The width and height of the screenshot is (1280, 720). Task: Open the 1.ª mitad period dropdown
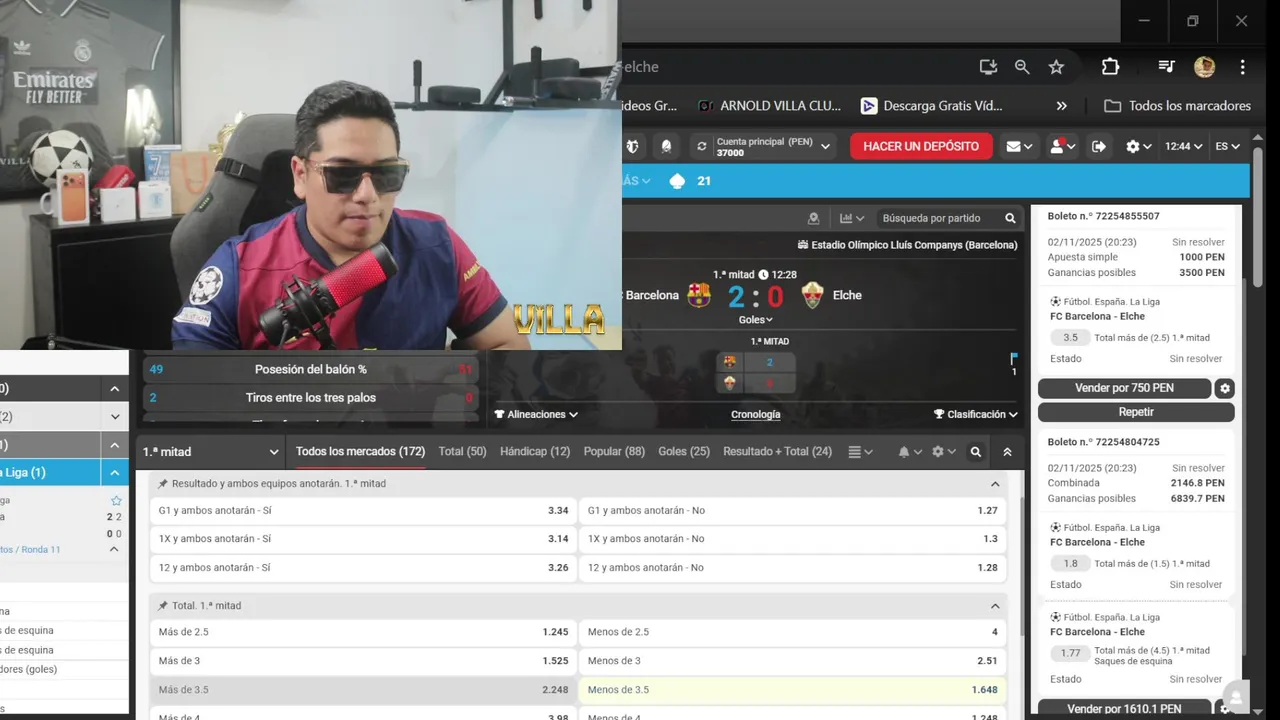tap(211, 452)
